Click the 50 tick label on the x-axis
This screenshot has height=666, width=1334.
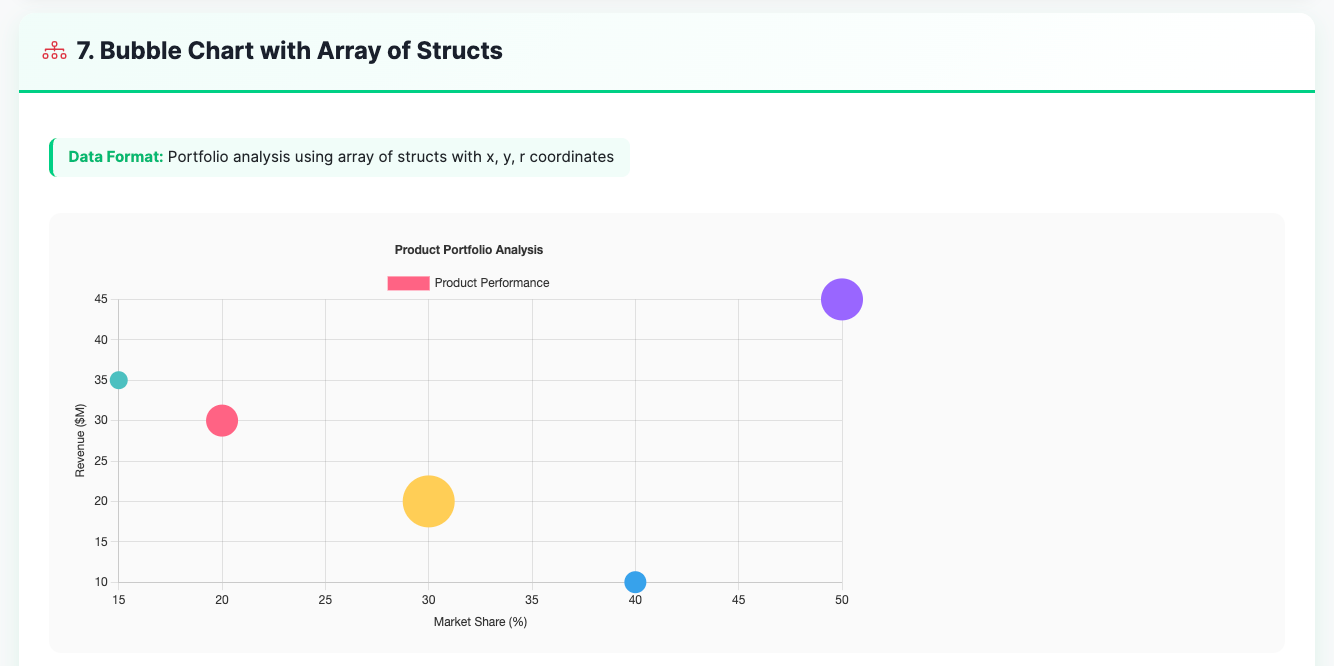pos(841,600)
